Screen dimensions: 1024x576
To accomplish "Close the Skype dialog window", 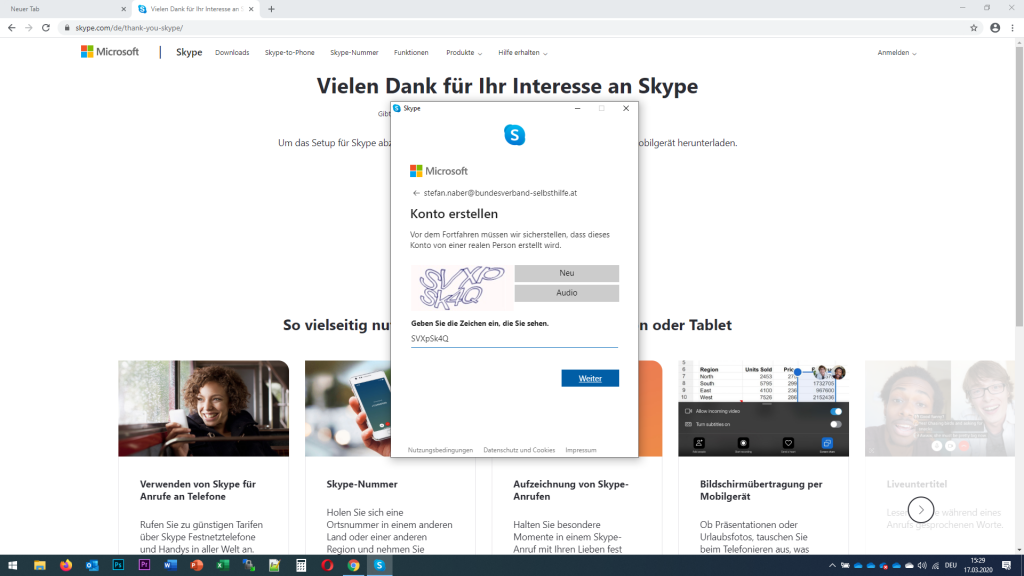I will coord(626,108).
